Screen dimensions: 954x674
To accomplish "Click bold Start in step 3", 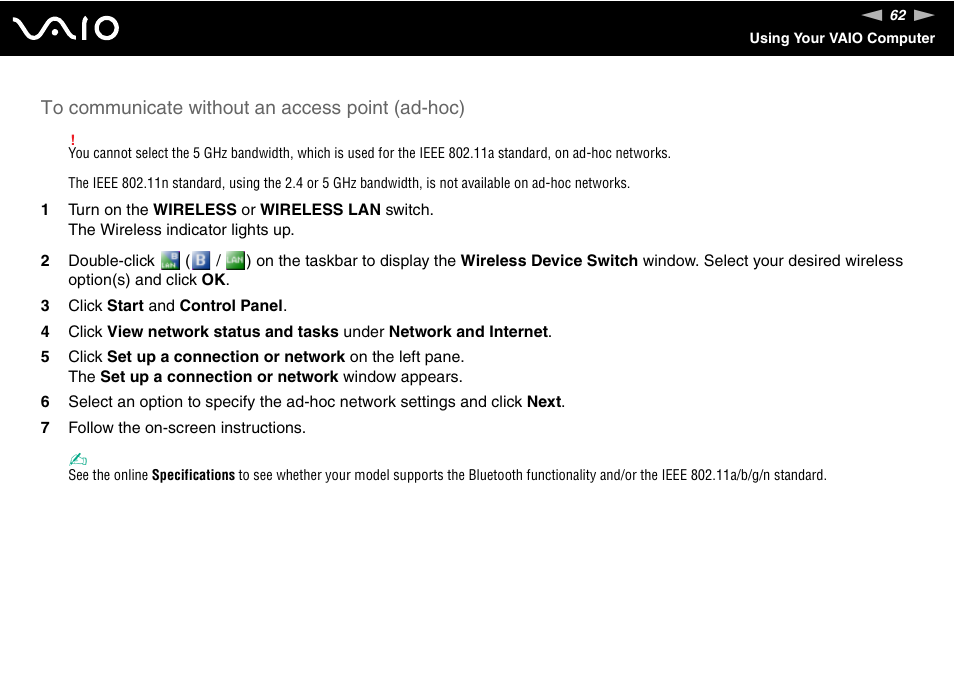I will point(125,306).
